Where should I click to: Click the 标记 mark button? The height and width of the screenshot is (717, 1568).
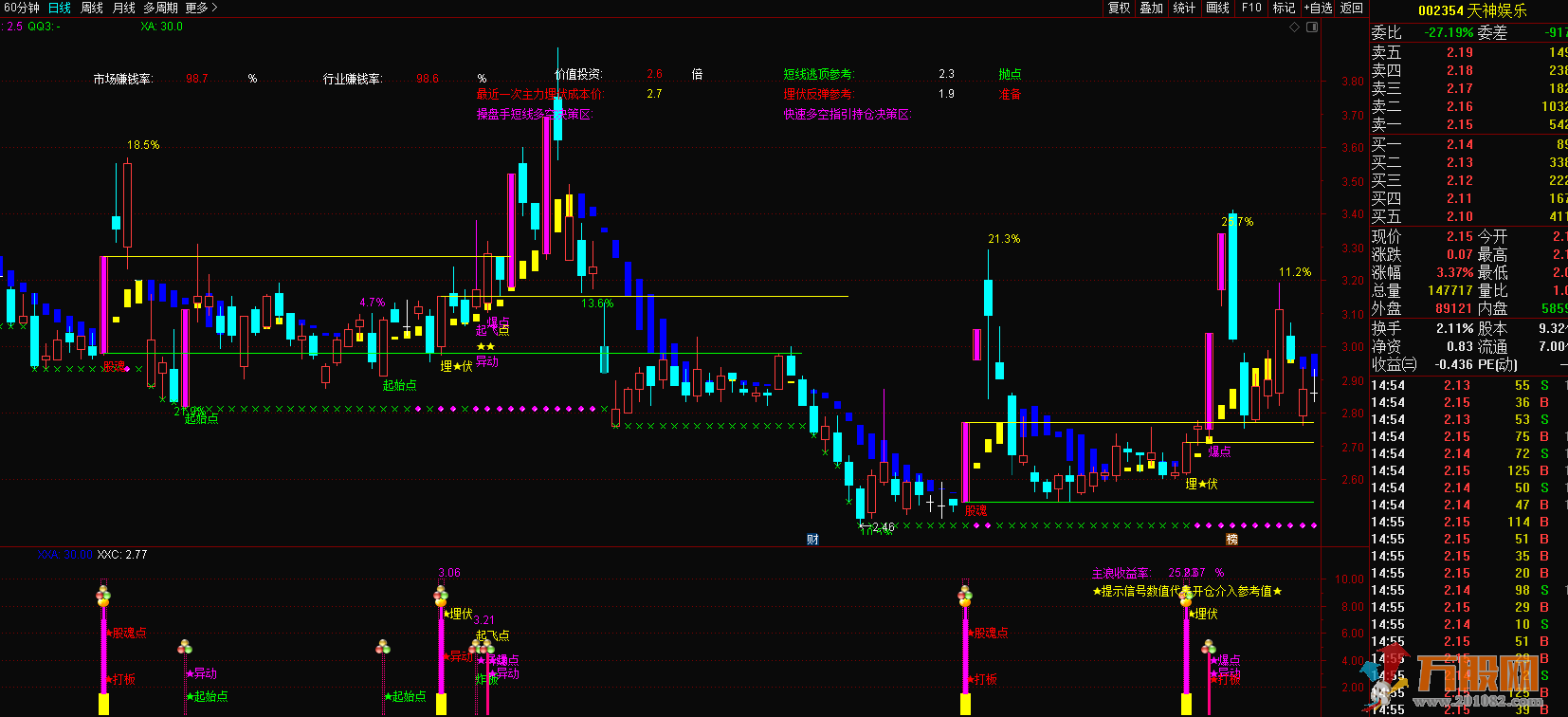[1285, 8]
